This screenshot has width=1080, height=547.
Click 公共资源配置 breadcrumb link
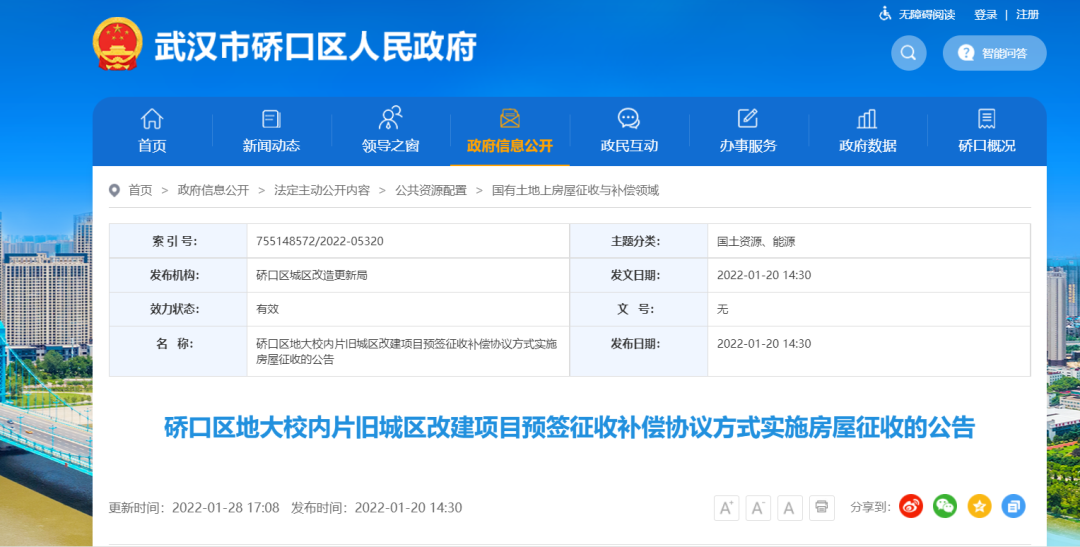pyautogui.click(x=430, y=190)
